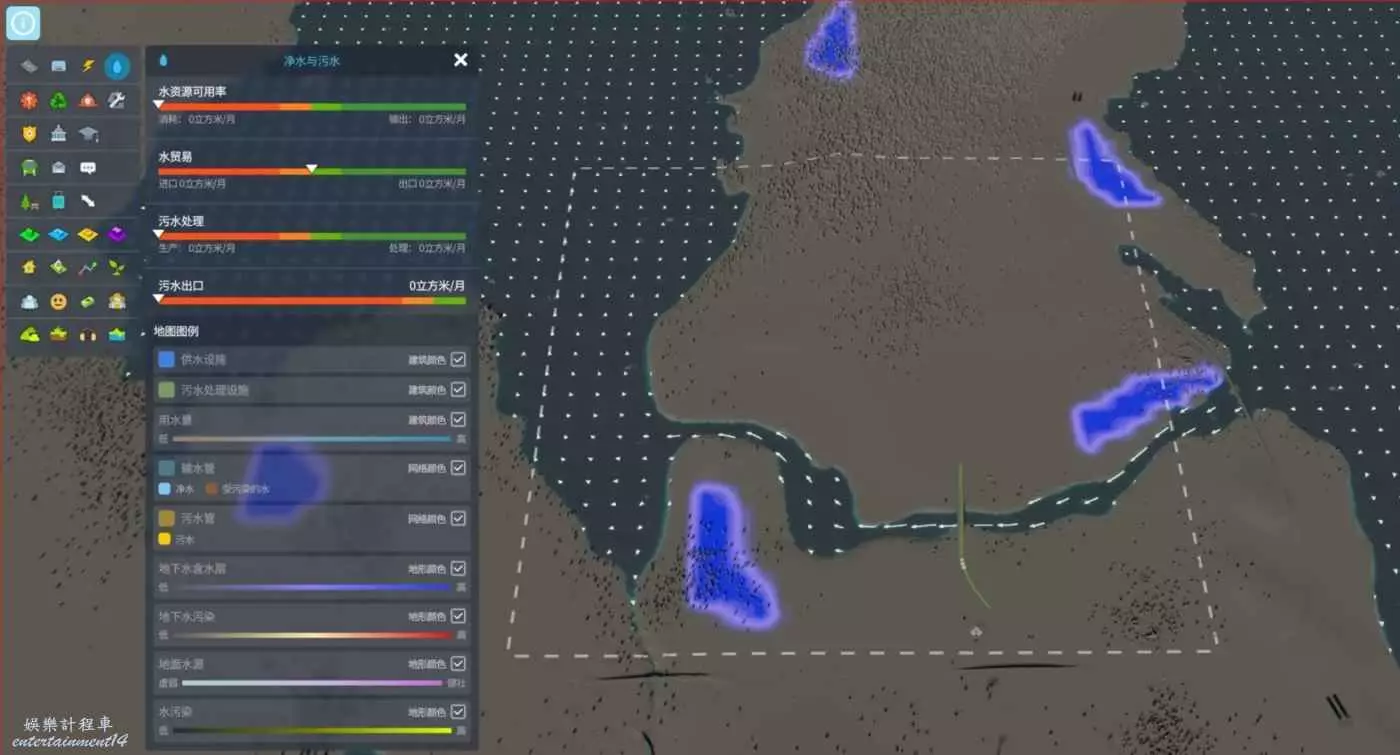Toggle the 污水管 network color checkbox
The width and height of the screenshot is (1400, 755).
coord(458,518)
